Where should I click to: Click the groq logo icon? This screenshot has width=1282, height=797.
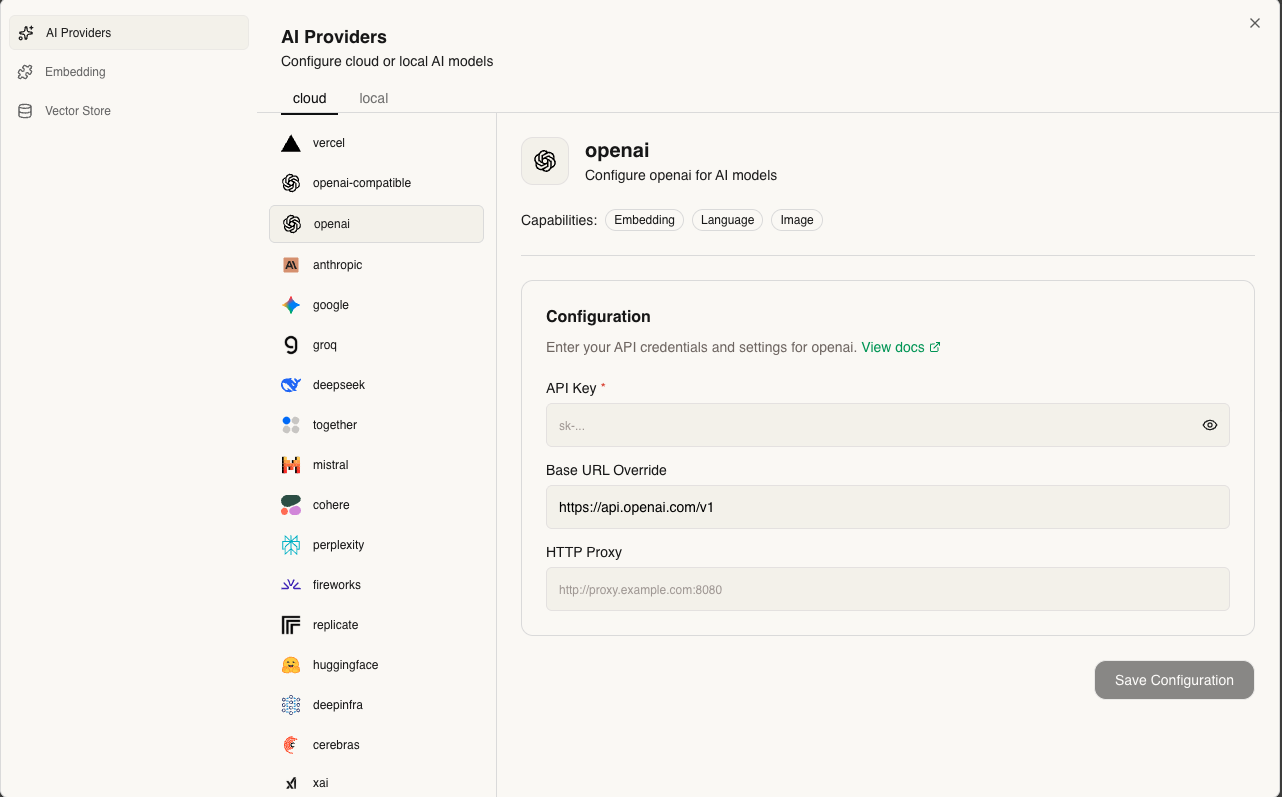click(x=291, y=345)
